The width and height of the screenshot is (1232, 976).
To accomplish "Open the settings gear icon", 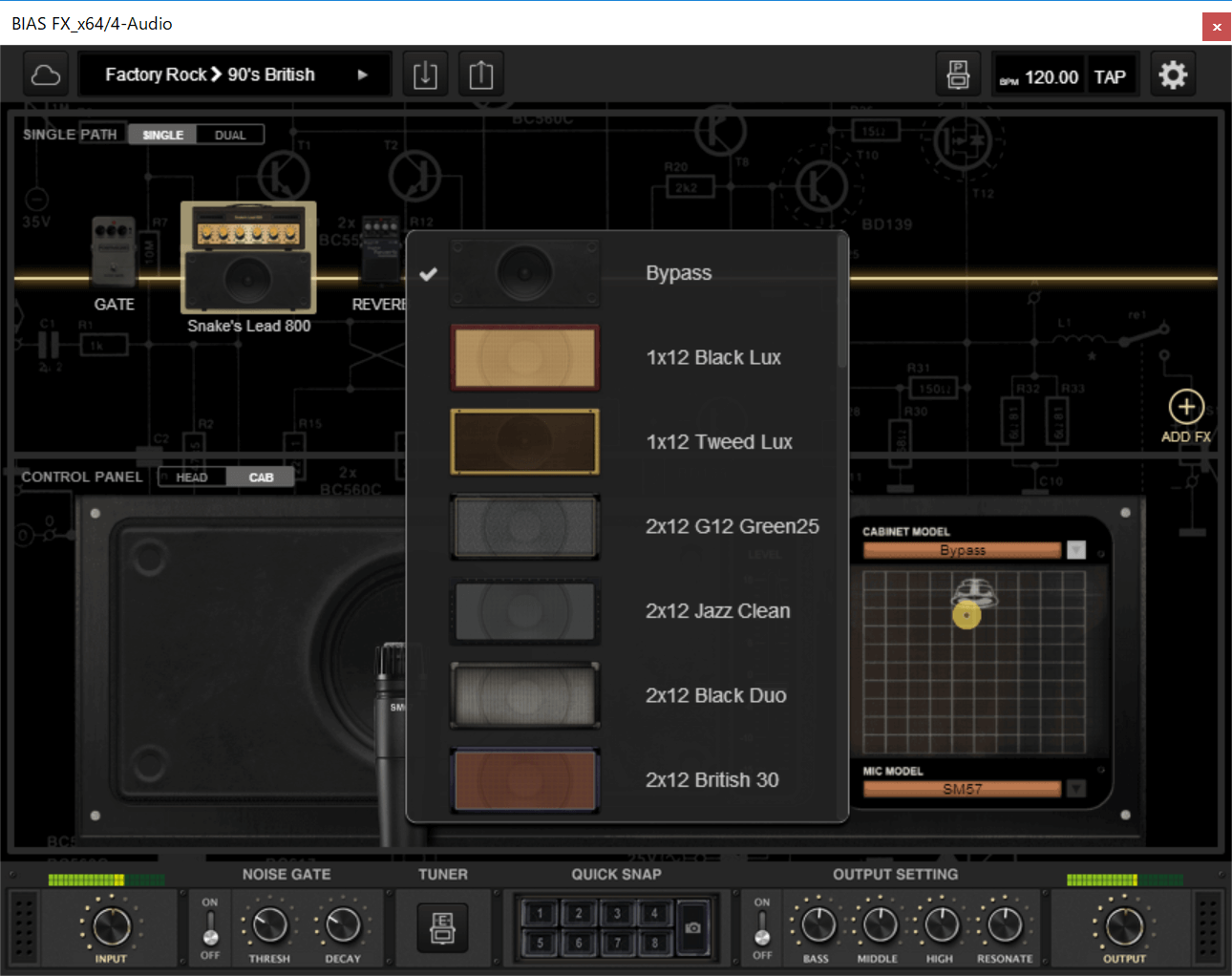I will click(x=1173, y=74).
